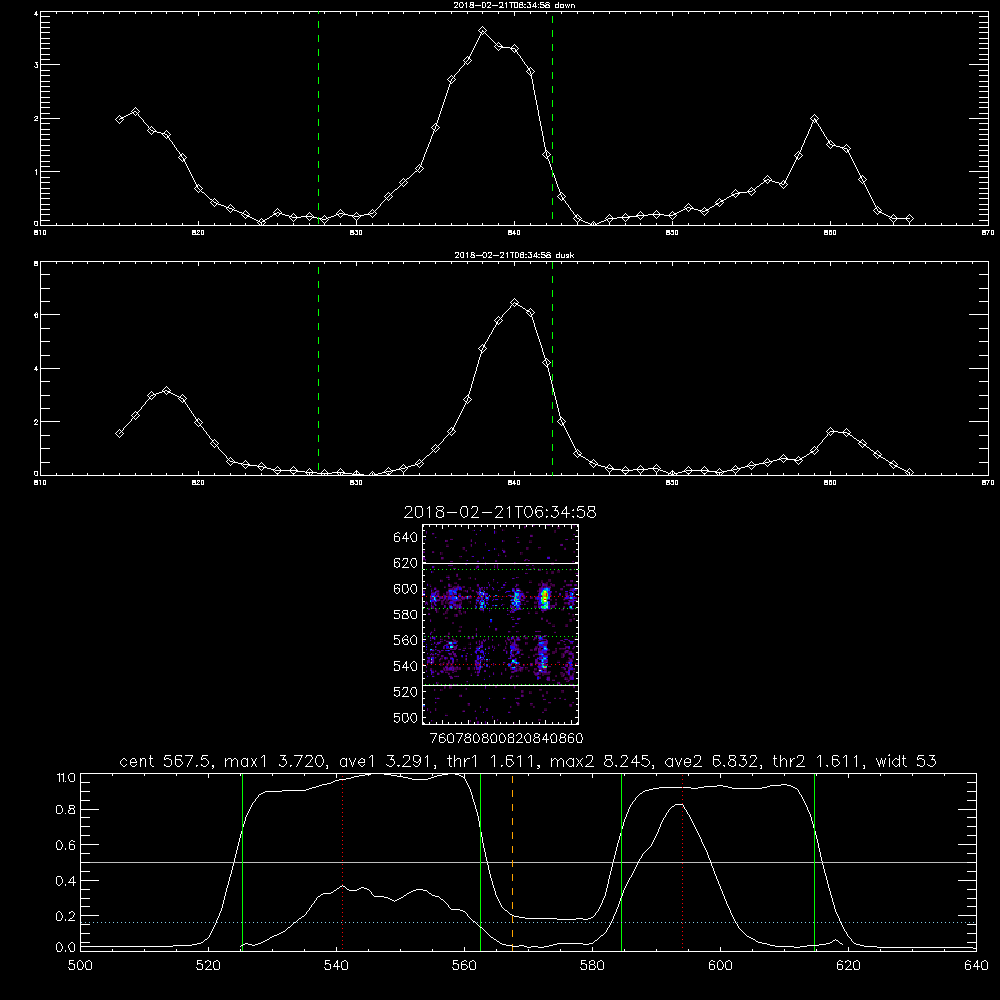Click the "520" x-axis label on the bottom plot
The width and height of the screenshot is (1000, 1000).
(x=209, y=966)
